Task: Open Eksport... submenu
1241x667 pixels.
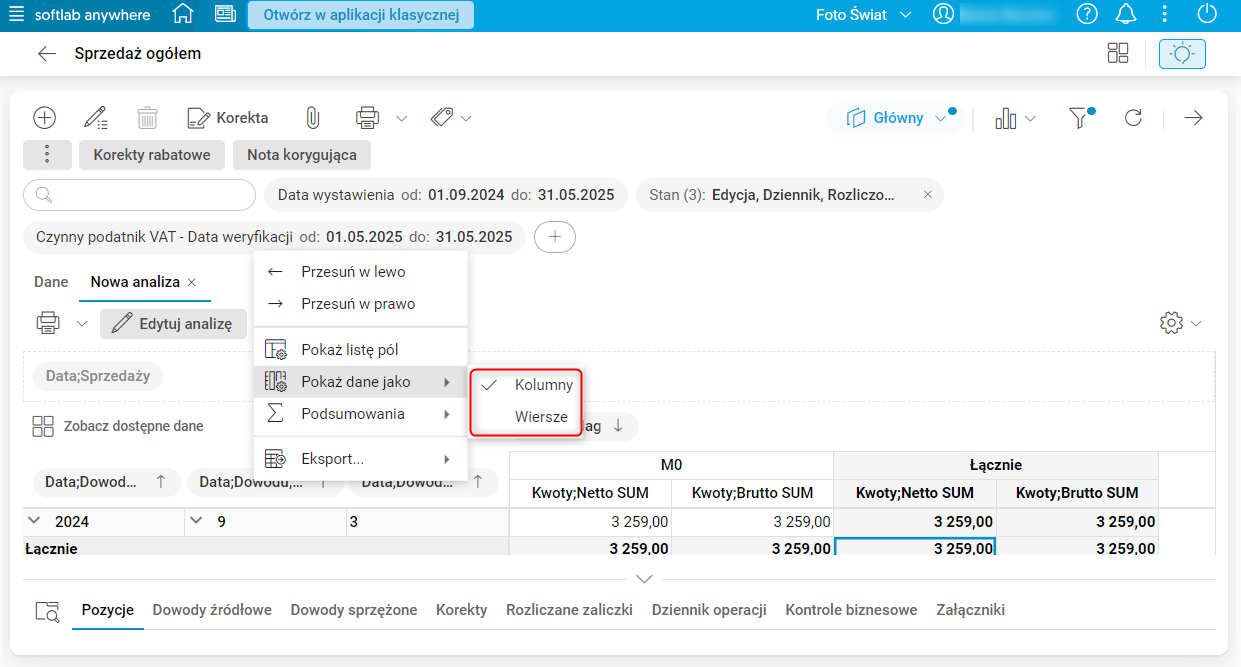Action: [360, 459]
